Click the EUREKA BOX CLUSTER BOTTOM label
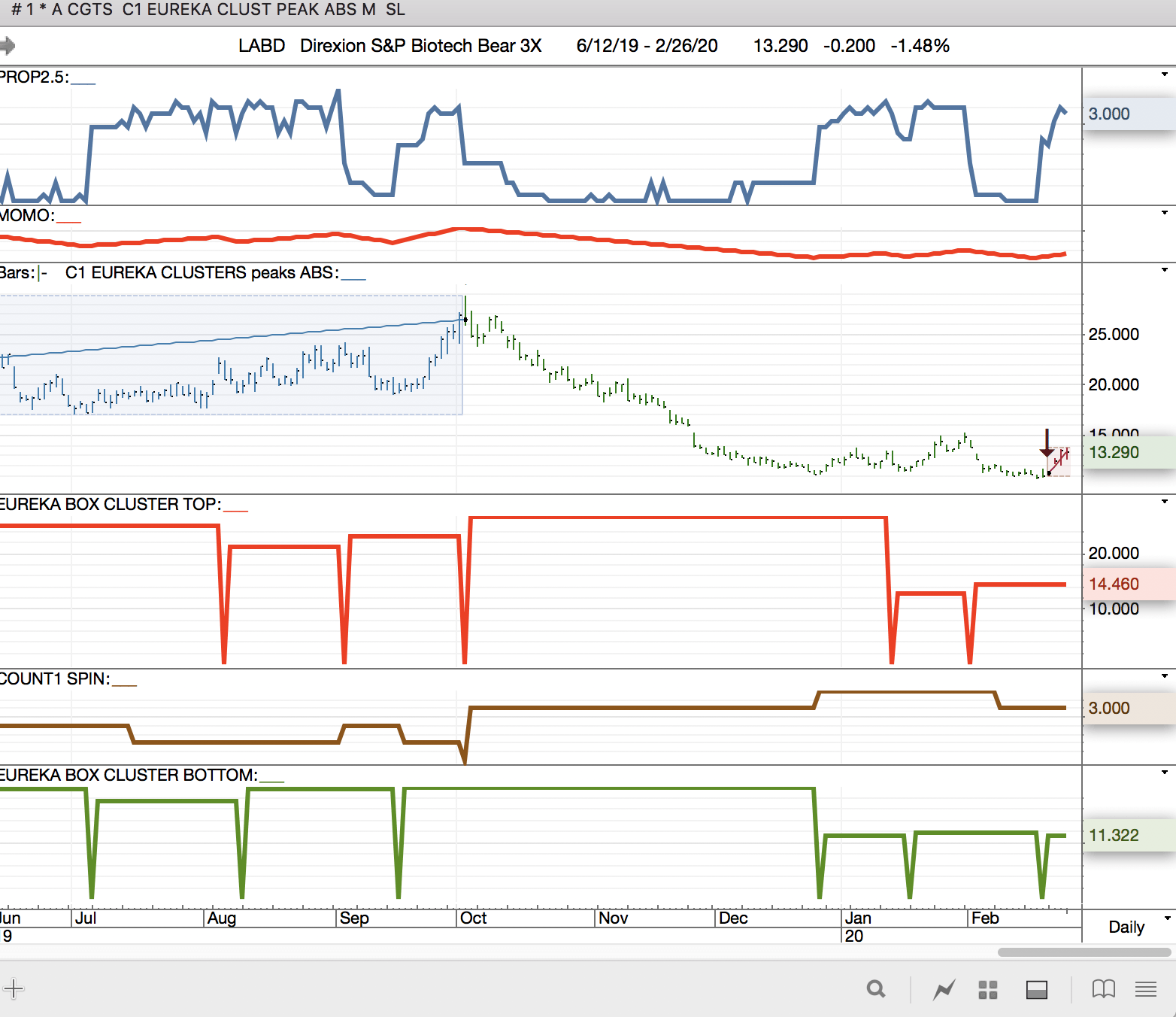 [x=128, y=776]
